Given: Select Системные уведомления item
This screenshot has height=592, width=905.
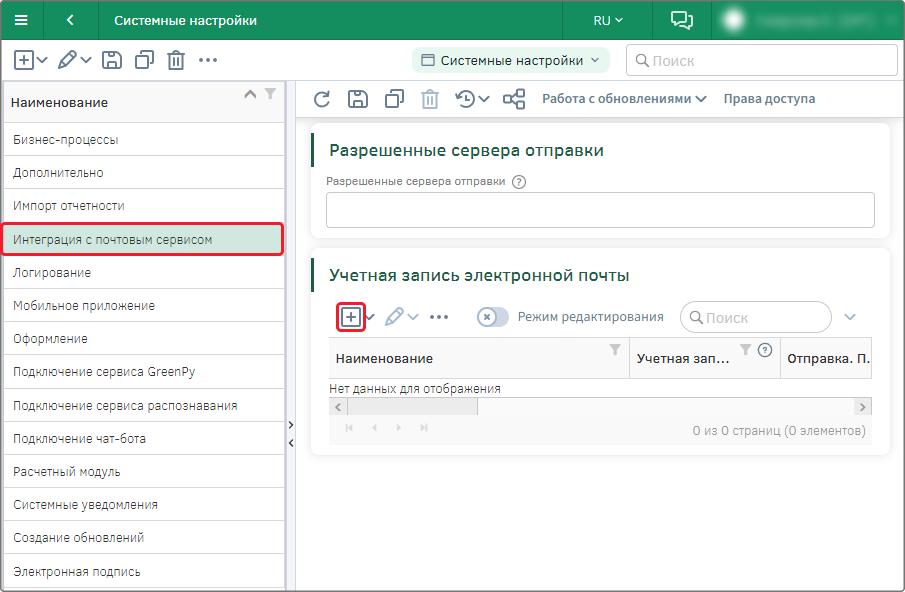Looking at the screenshot, I should point(144,504).
